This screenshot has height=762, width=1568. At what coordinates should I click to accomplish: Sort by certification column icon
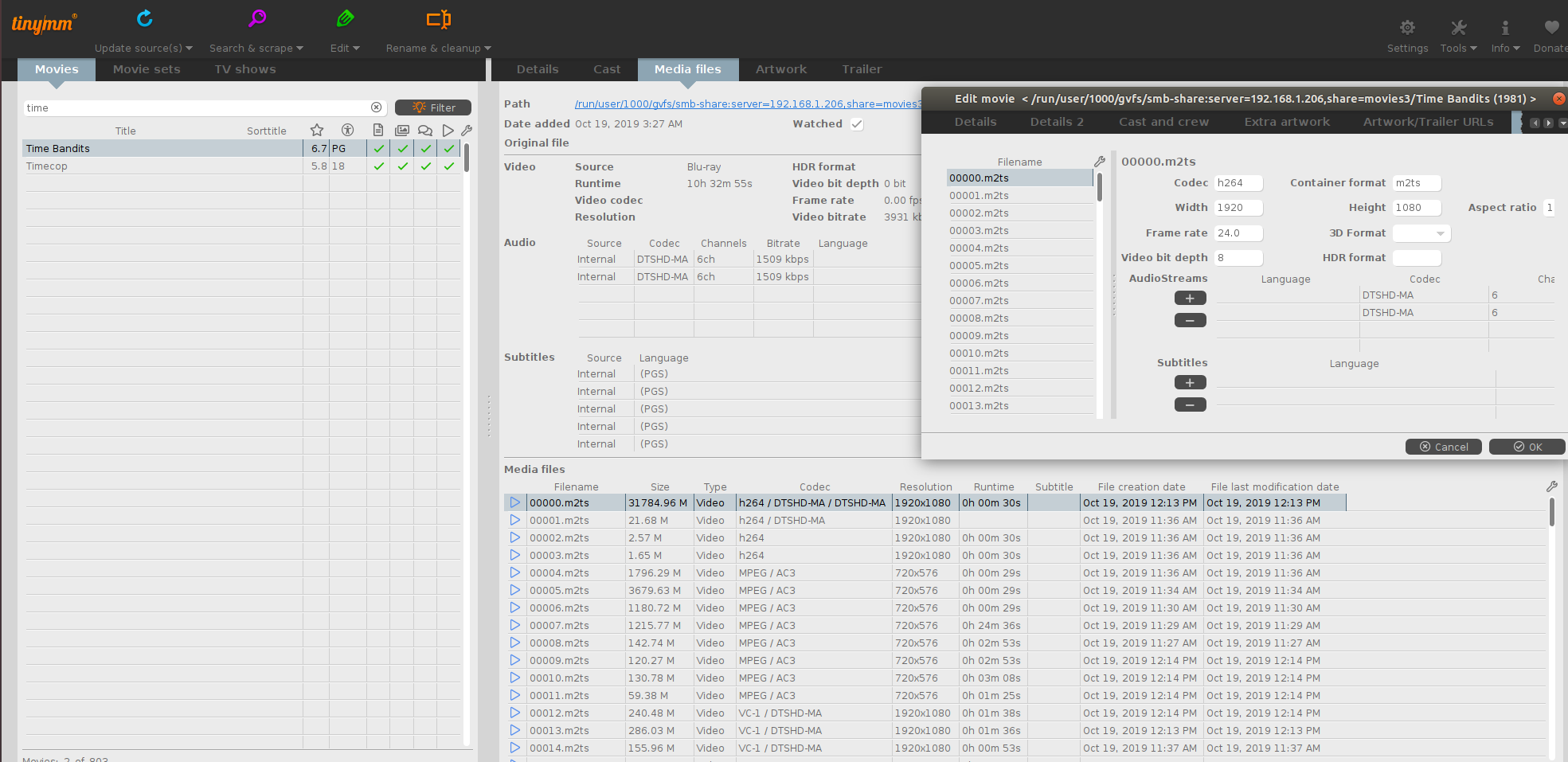(347, 130)
